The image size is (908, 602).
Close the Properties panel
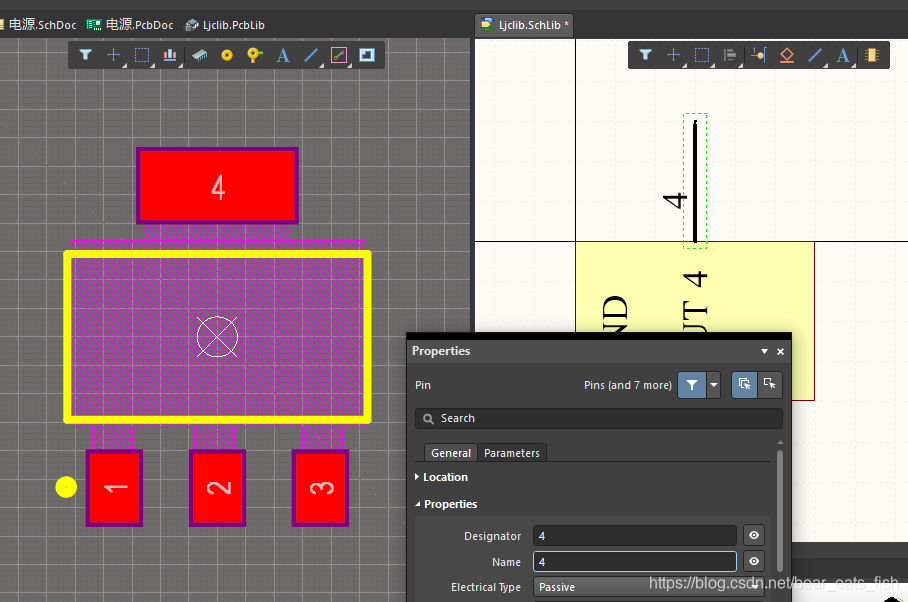(x=781, y=351)
